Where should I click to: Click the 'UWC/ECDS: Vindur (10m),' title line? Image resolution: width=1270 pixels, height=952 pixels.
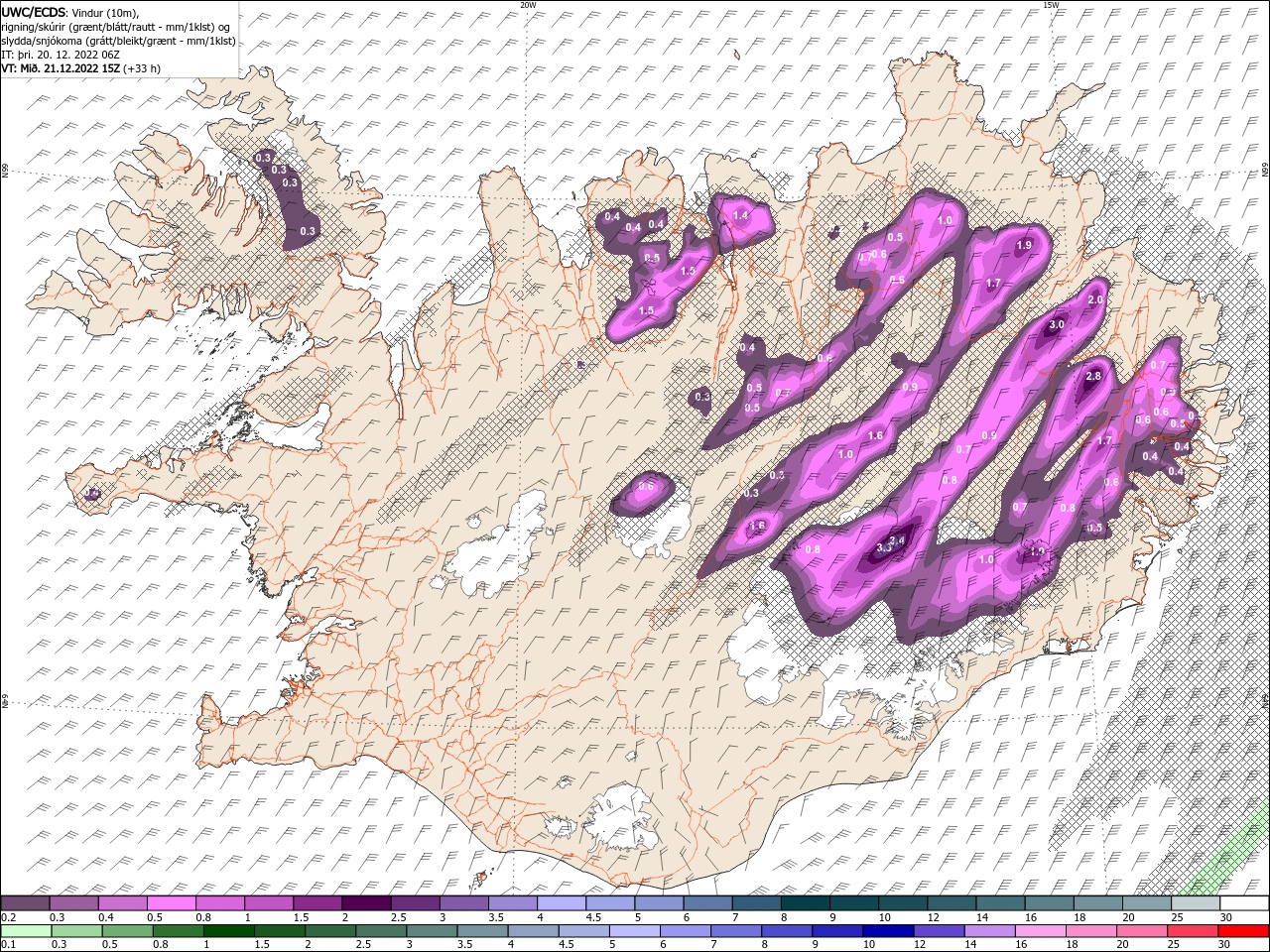point(69,12)
